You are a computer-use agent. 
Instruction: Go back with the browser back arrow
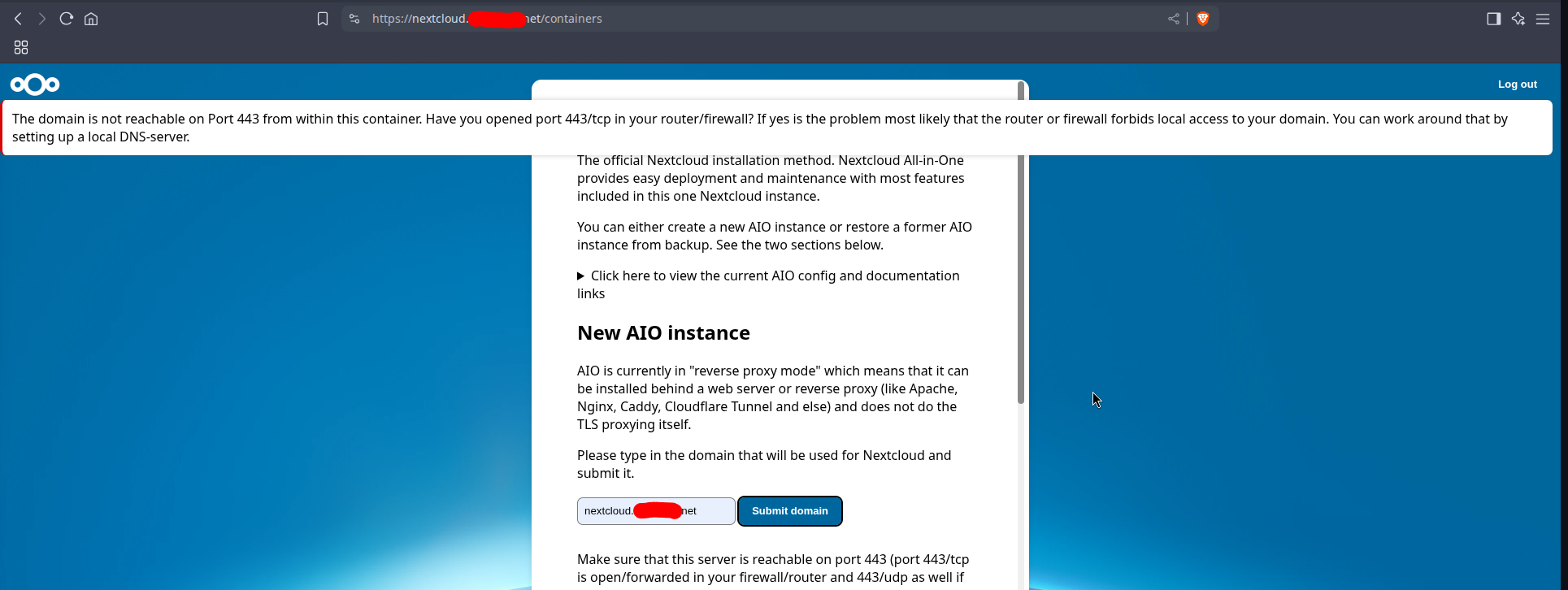[x=18, y=19]
